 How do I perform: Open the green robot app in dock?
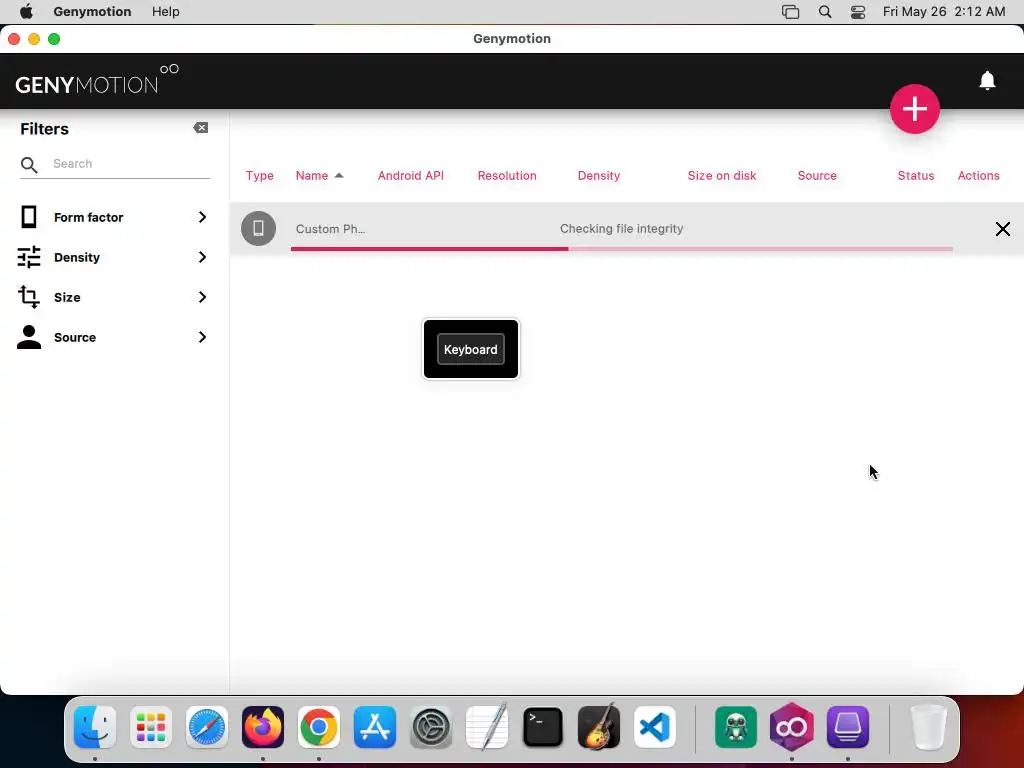736,727
